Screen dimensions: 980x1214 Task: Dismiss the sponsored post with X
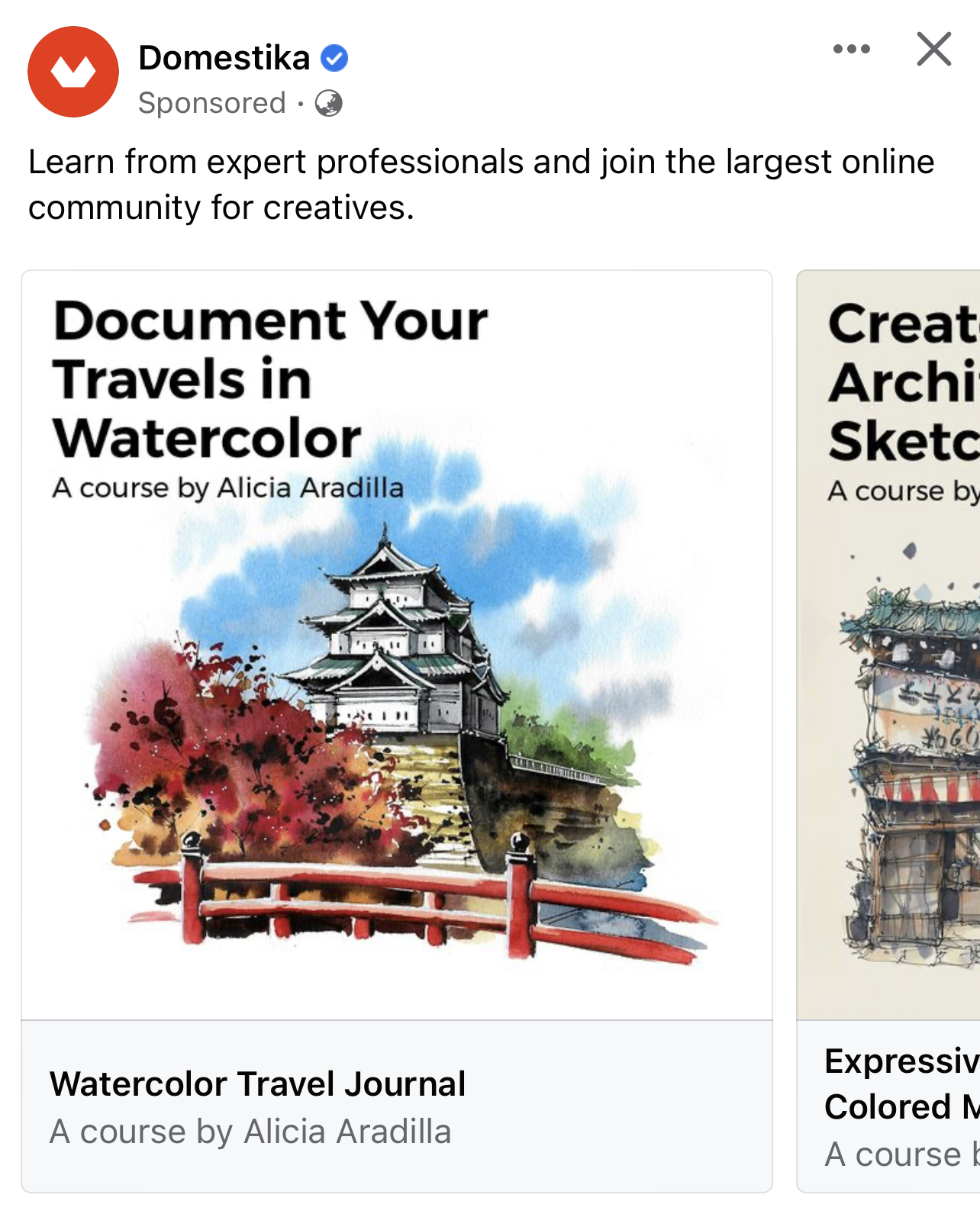933,49
